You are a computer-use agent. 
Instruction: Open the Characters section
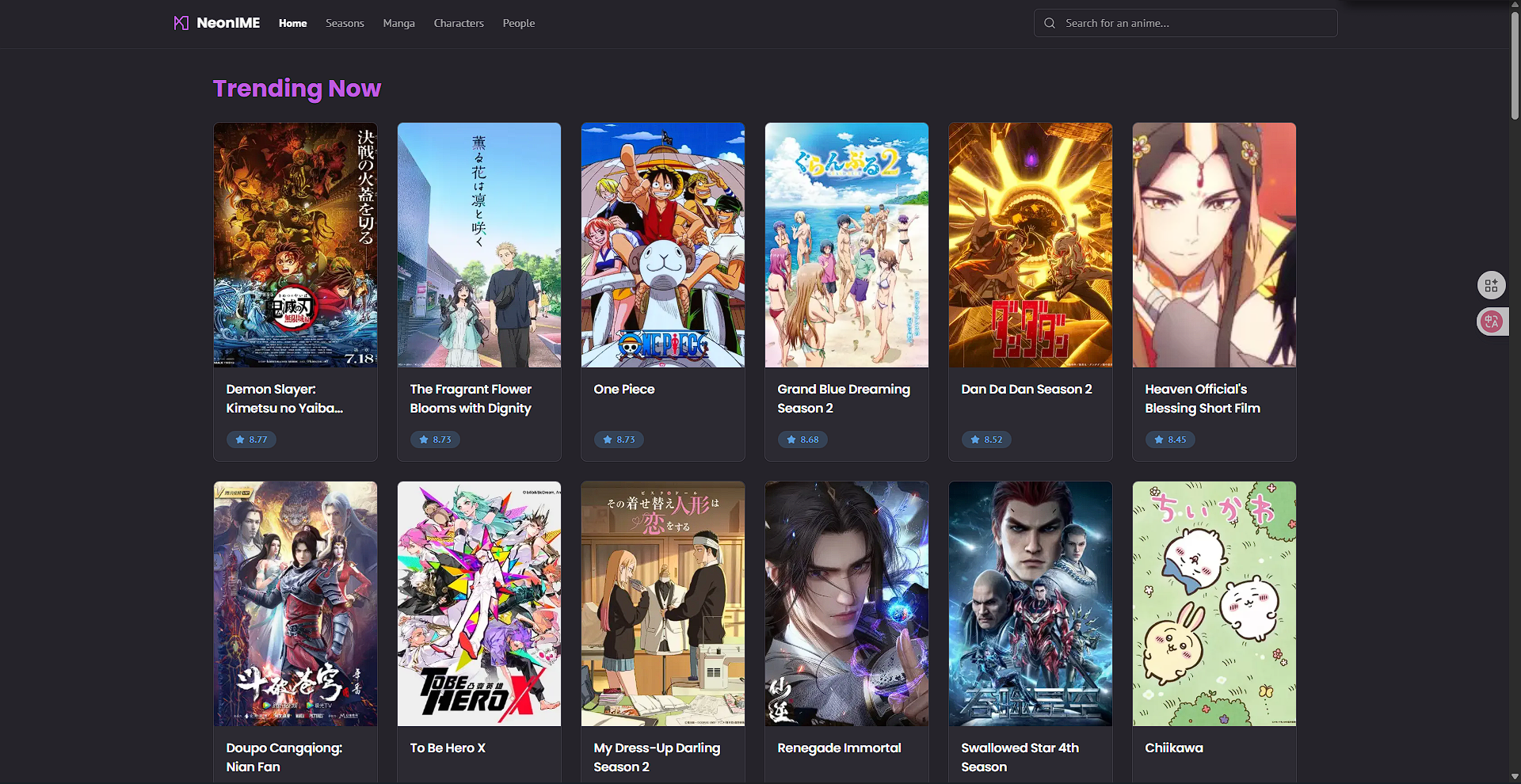tap(459, 23)
